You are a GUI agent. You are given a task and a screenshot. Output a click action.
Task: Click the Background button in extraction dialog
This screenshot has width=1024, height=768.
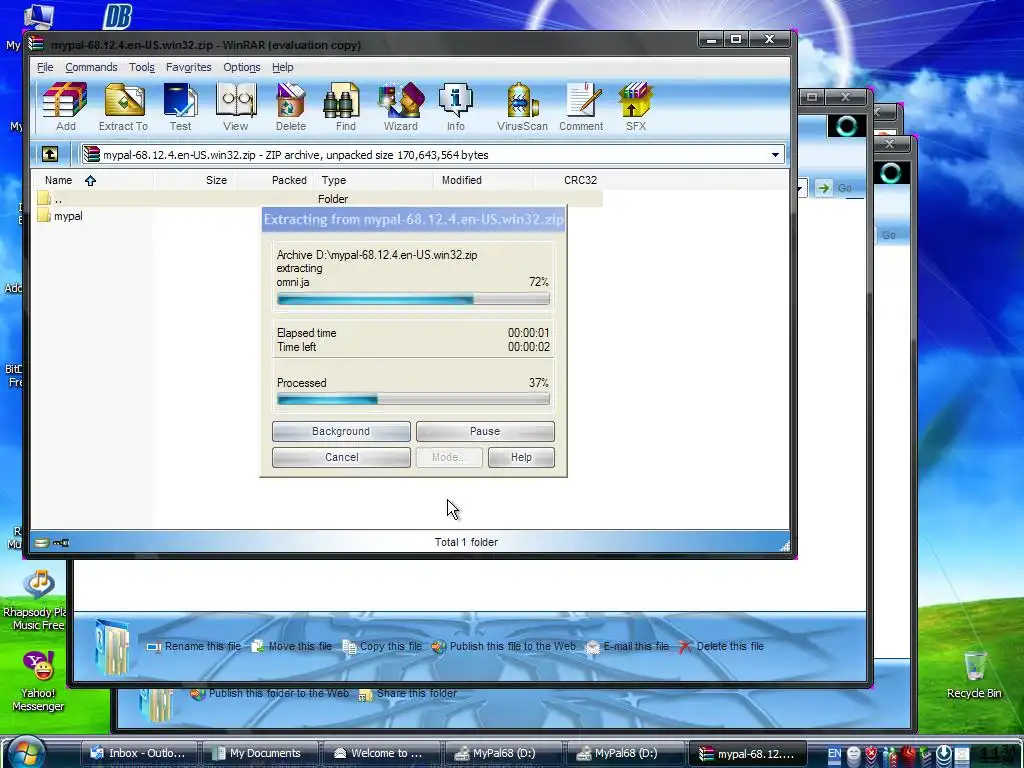coord(341,431)
